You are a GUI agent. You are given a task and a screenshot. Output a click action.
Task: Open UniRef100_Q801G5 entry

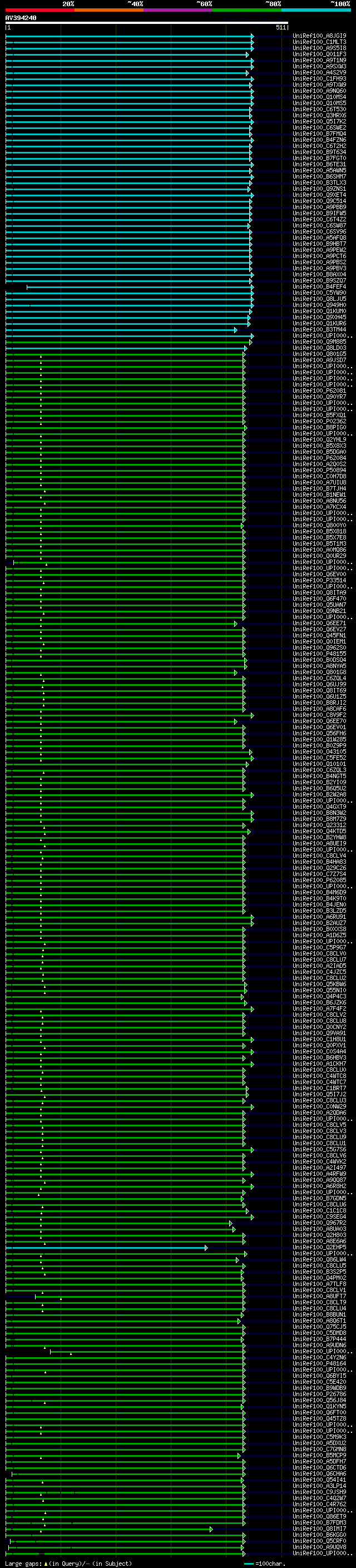coord(319,354)
